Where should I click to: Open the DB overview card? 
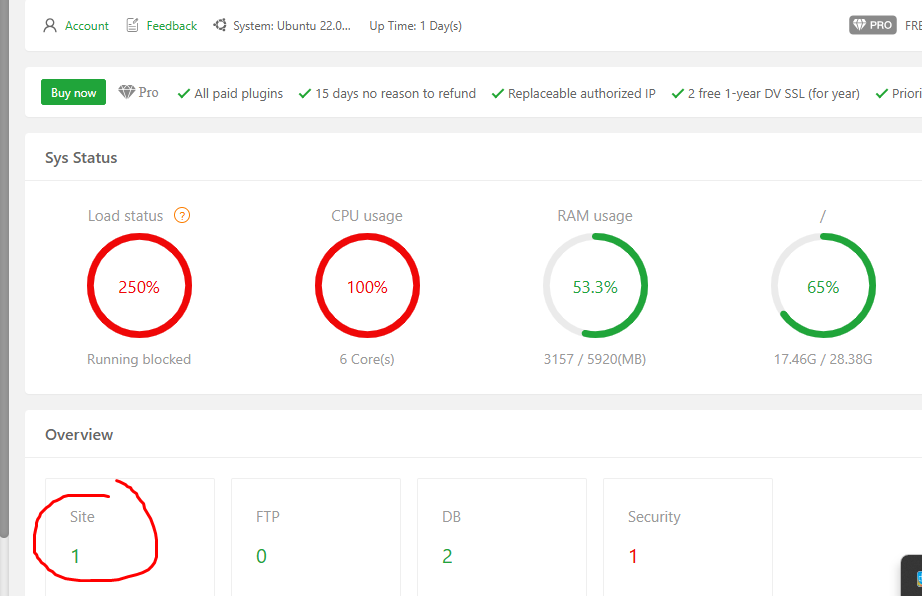tap(502, 537)
